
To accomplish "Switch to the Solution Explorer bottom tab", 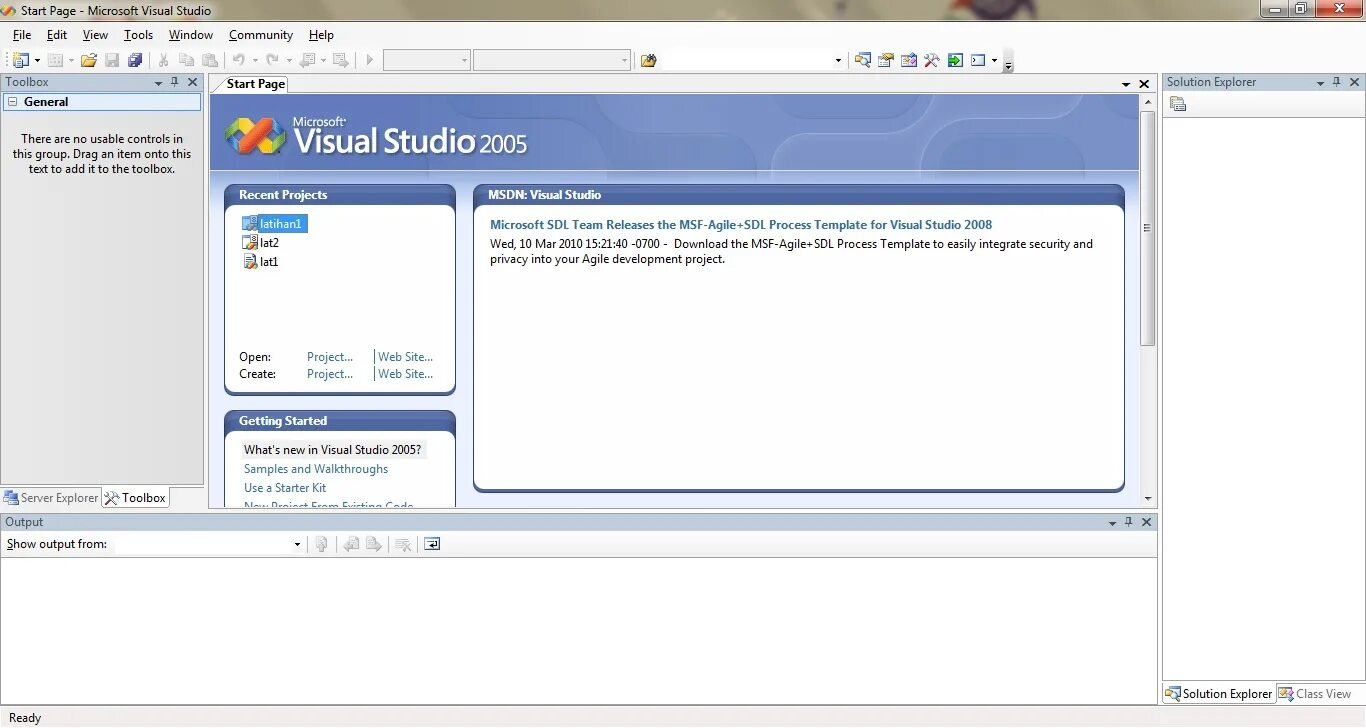I will [x=1219, y=693].
